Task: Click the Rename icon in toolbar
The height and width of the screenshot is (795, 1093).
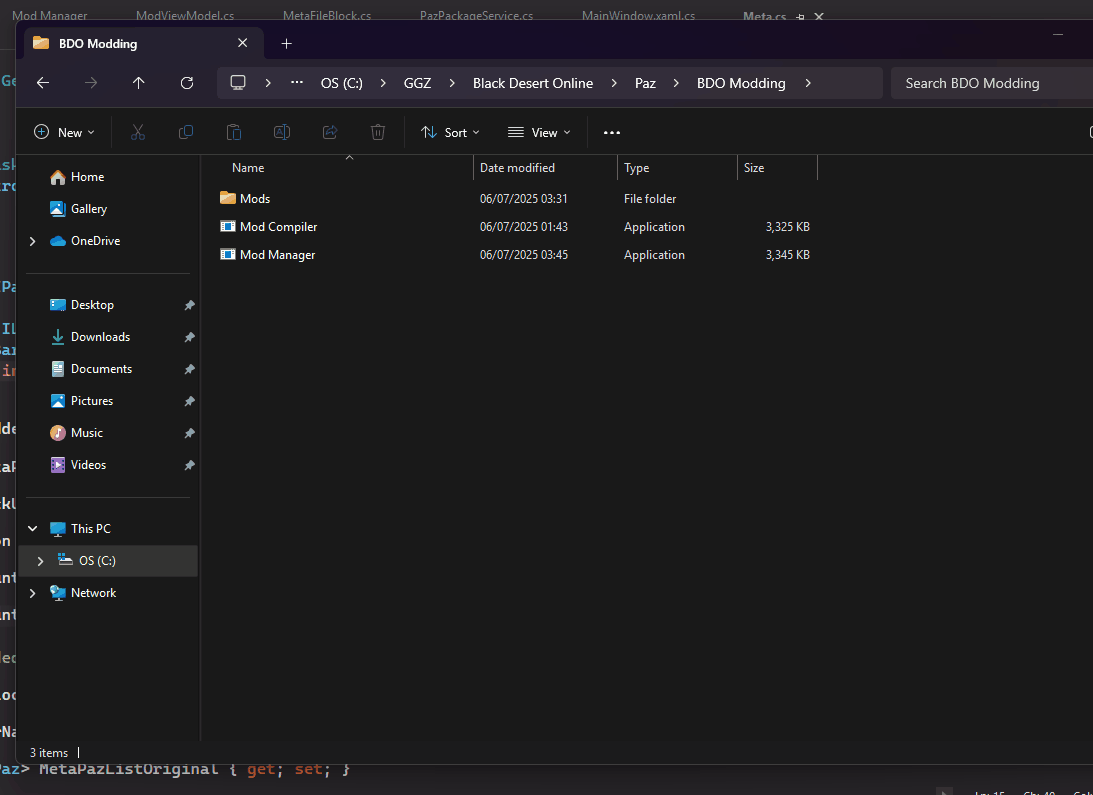Action: click(282, 132)
